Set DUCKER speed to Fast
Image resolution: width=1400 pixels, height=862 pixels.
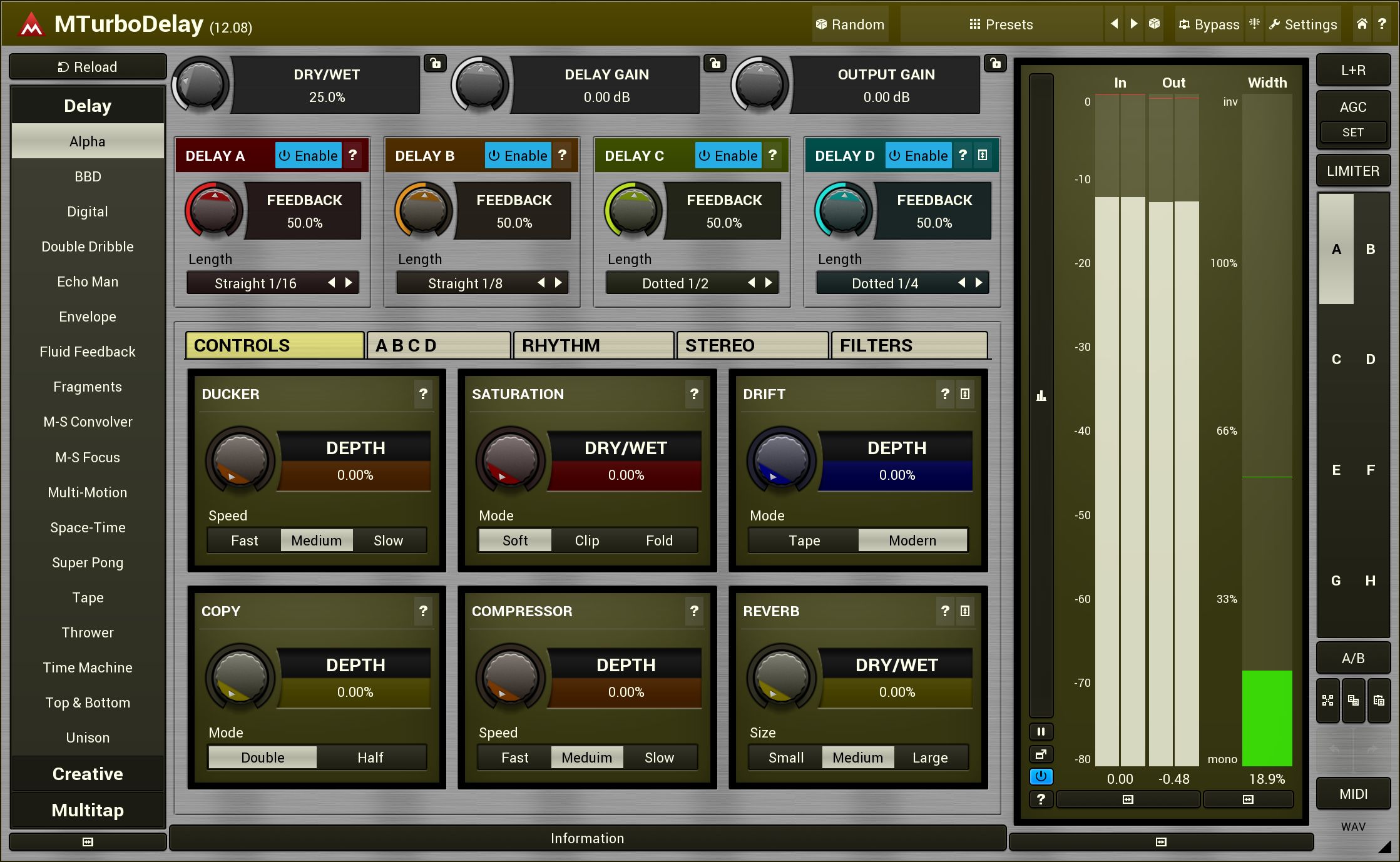[x=244, y=540]
